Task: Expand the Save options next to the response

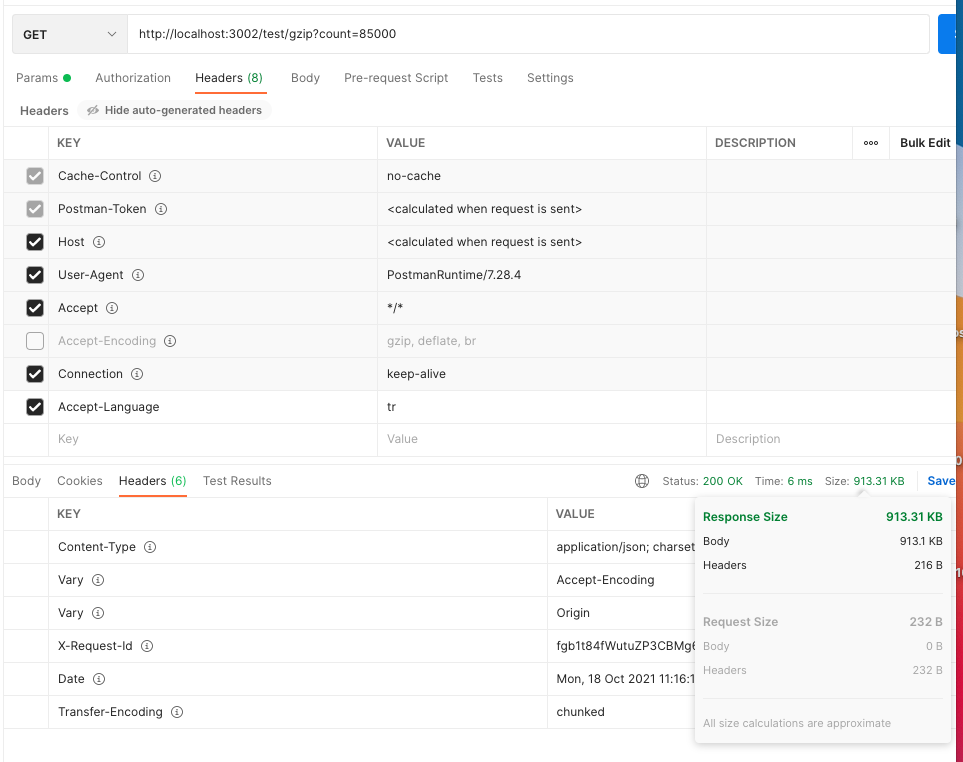Action: [940, 481]
